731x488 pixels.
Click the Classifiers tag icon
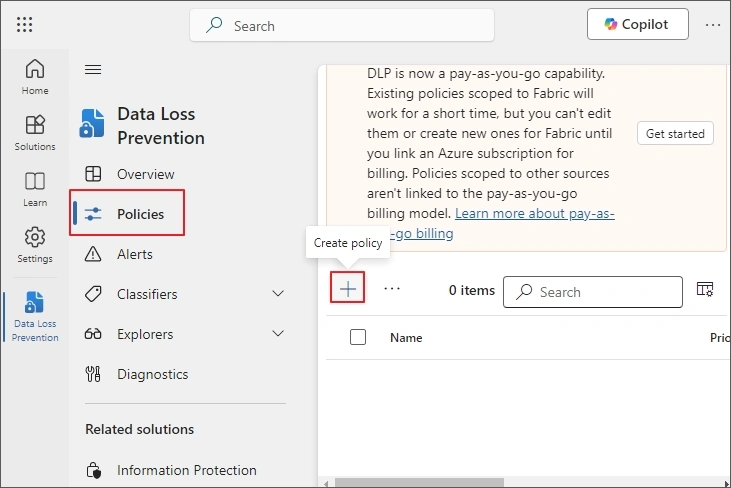pos(93,294)
